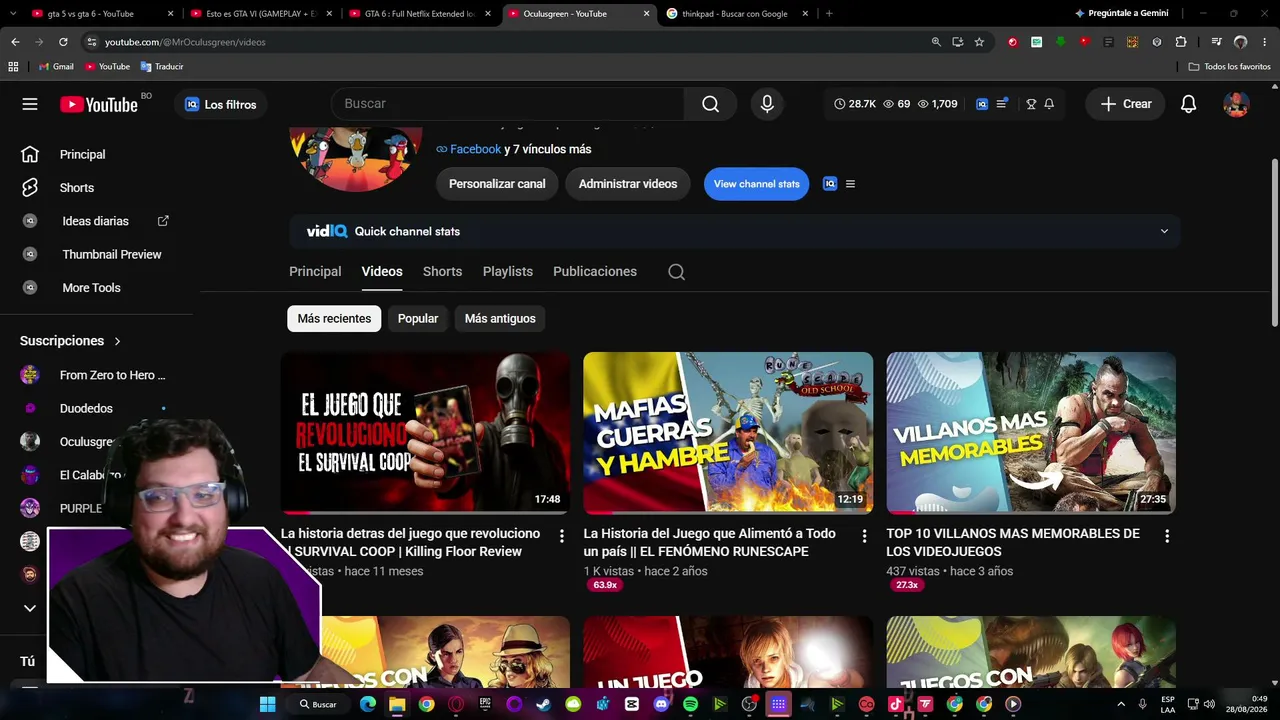Image resolution: width=1280 pixels, height=720 pixels.
Task: Open the y 7 vínculos más link
Action: click(548, 149)
